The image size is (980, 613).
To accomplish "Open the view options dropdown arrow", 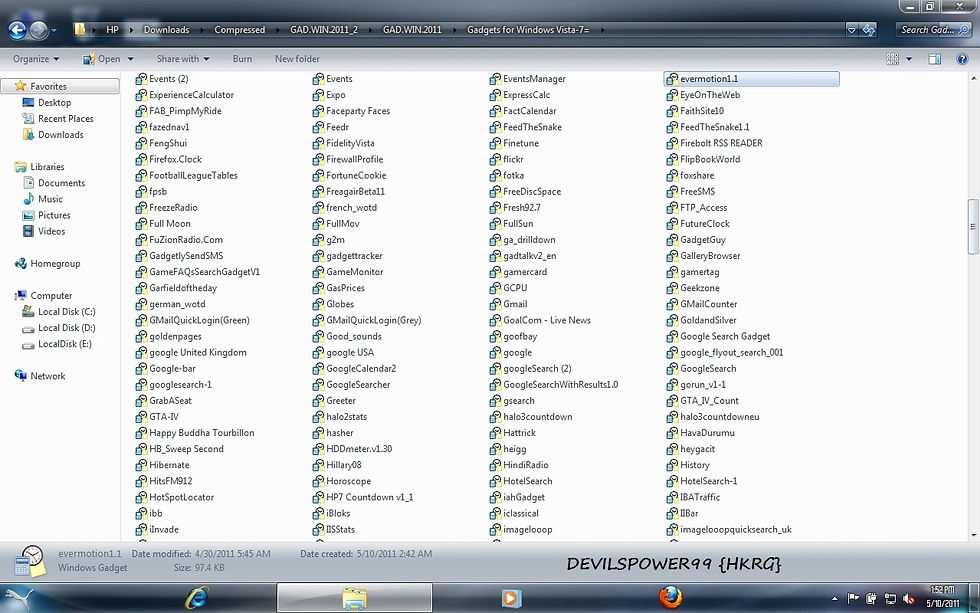I will 909,59.
